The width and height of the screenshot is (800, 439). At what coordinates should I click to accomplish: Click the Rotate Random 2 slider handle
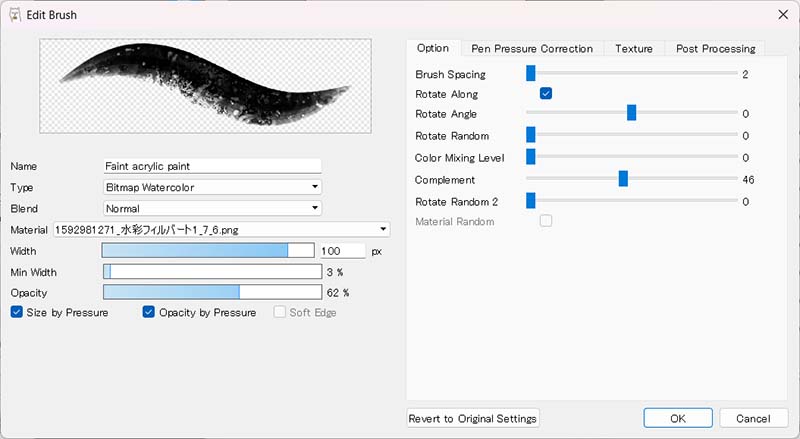pos(531,200)
